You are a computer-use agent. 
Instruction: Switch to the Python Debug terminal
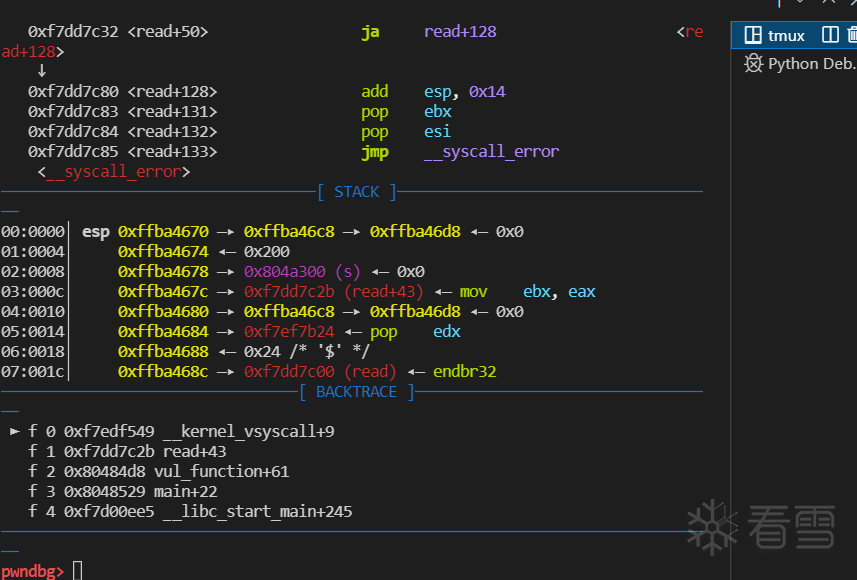pos(811,64)
